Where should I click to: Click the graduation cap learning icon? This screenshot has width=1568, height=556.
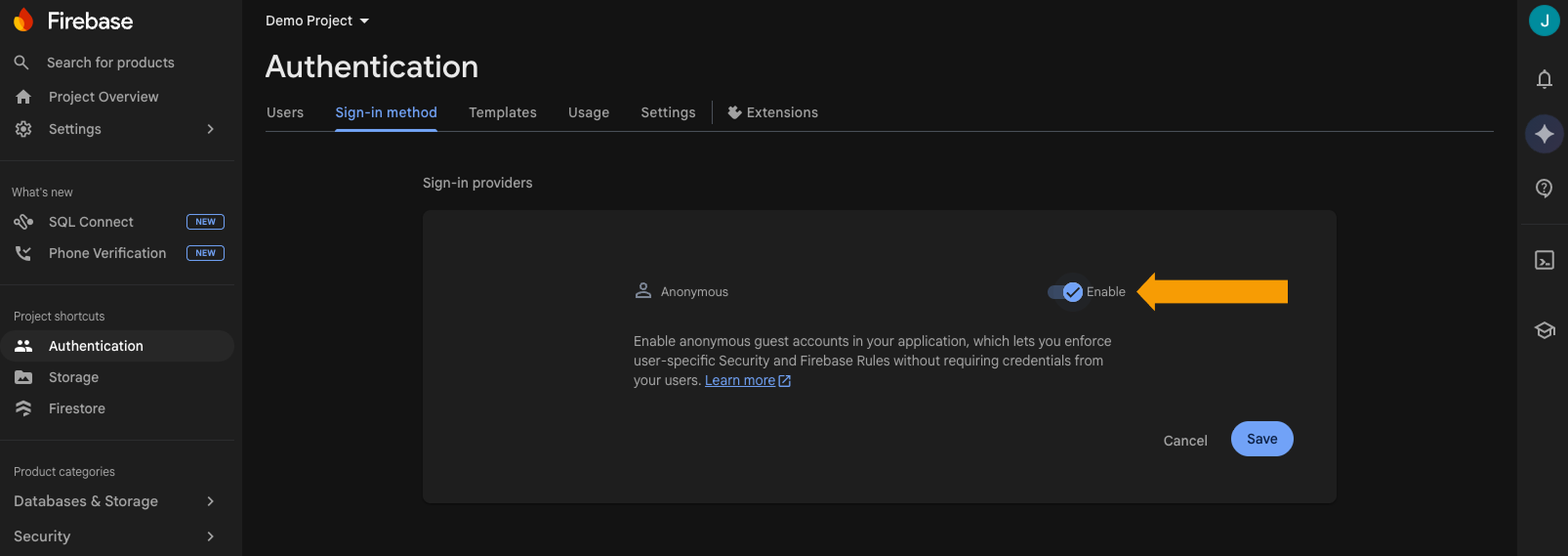pyautogui.click(x=1545, y=330)
